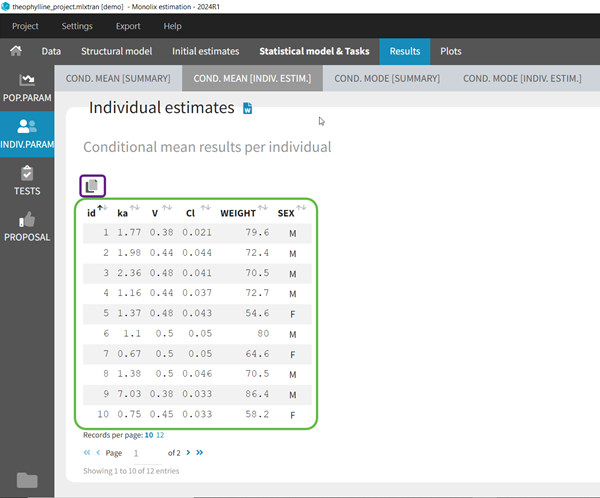This screenshot has height=498, width=600.
Task: Show 10 records per page
Action: pyautogui.click(x=149, y=435)
